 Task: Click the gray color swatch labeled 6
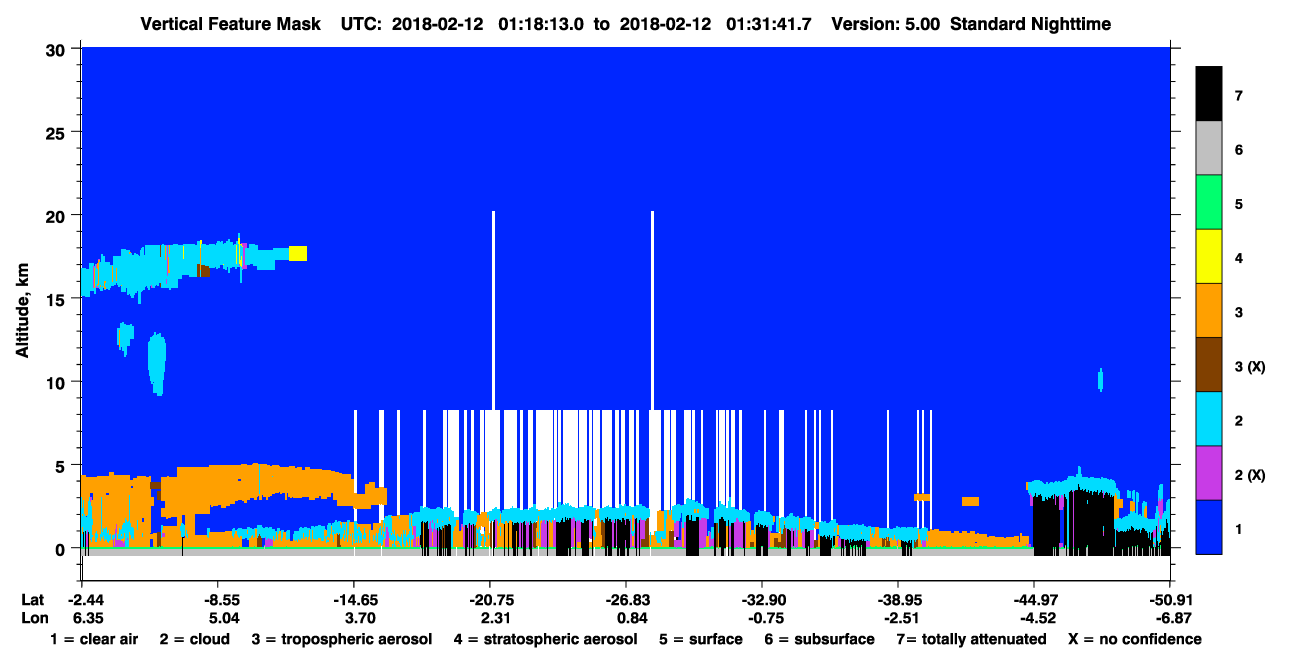1209,149
